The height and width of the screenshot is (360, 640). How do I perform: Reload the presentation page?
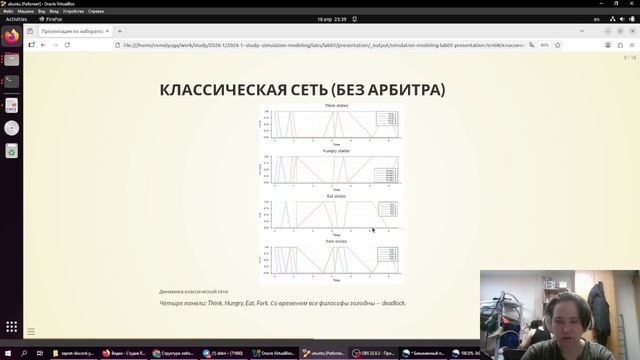tap(67, 45)
